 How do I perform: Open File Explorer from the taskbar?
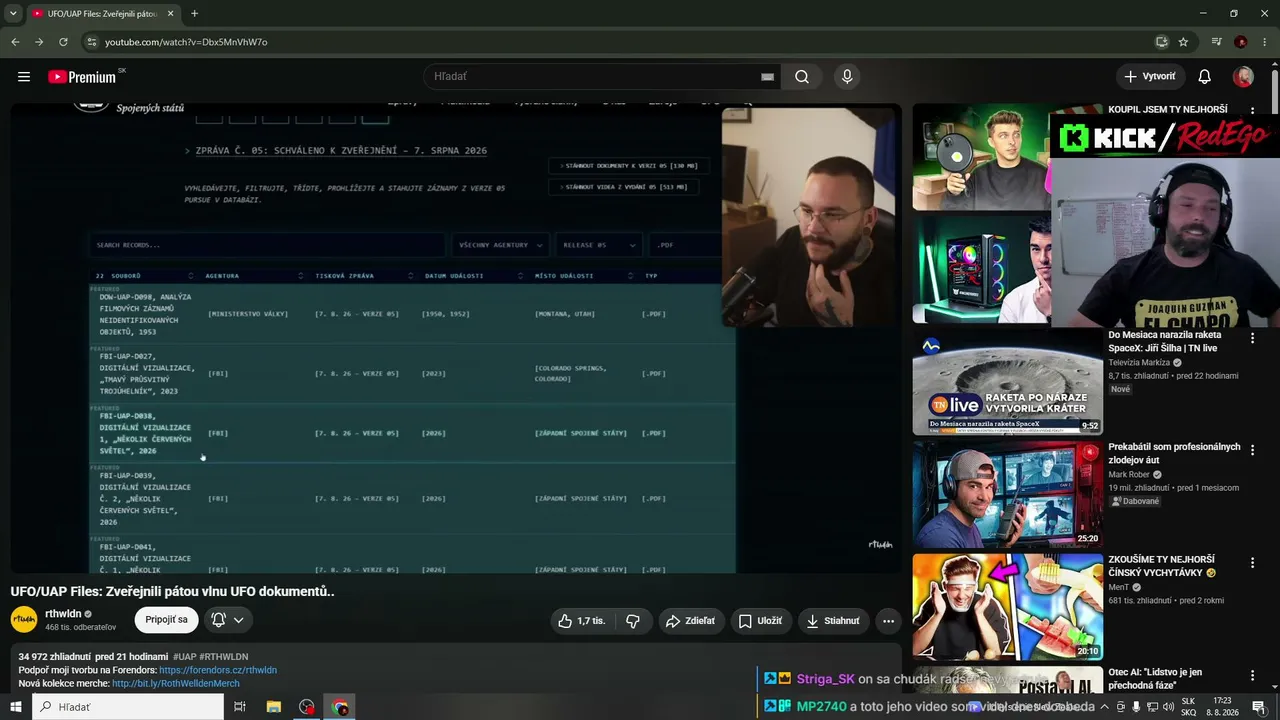273,707
